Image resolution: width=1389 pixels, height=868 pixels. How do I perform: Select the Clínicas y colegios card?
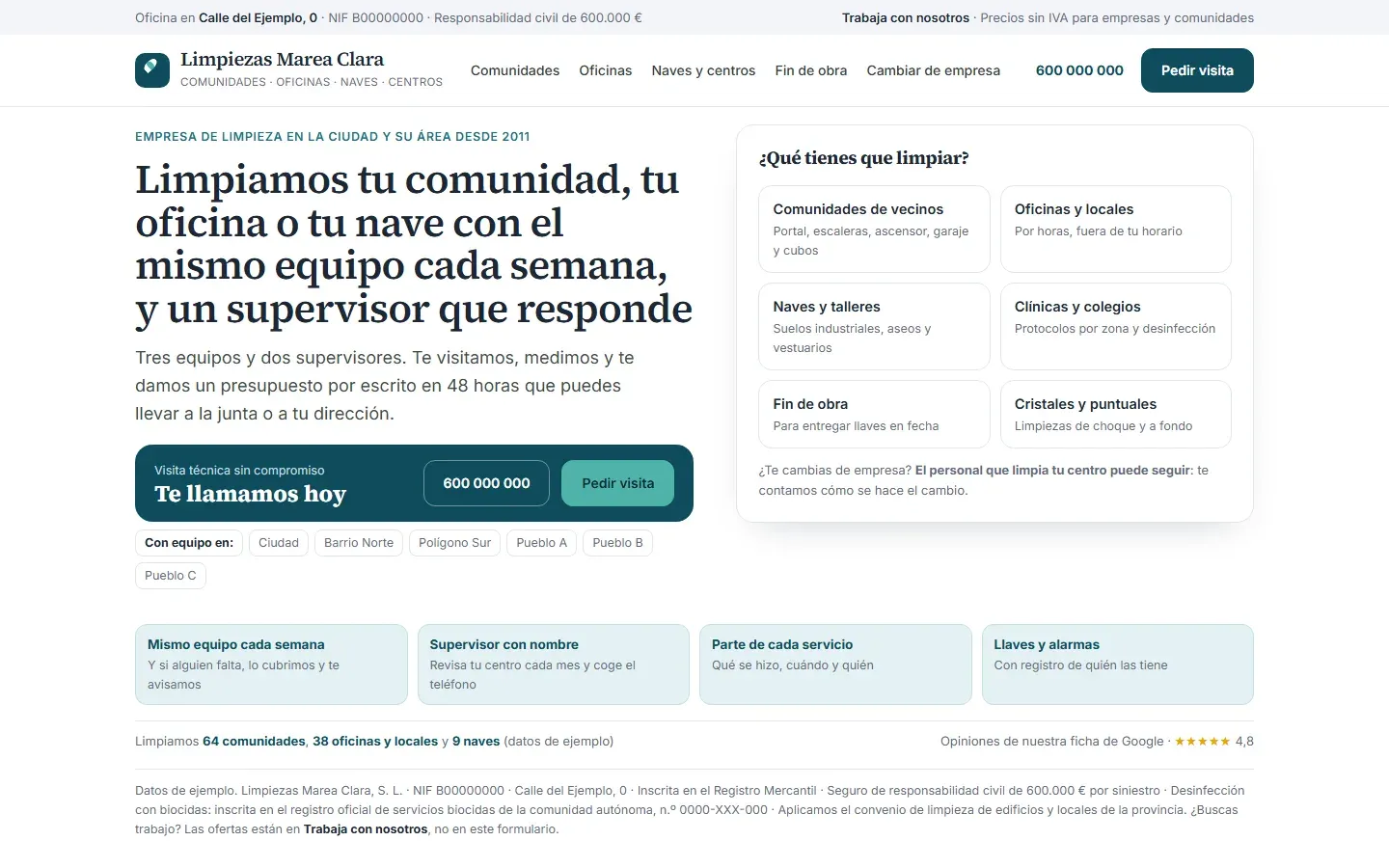click(x=1116, y=326)
